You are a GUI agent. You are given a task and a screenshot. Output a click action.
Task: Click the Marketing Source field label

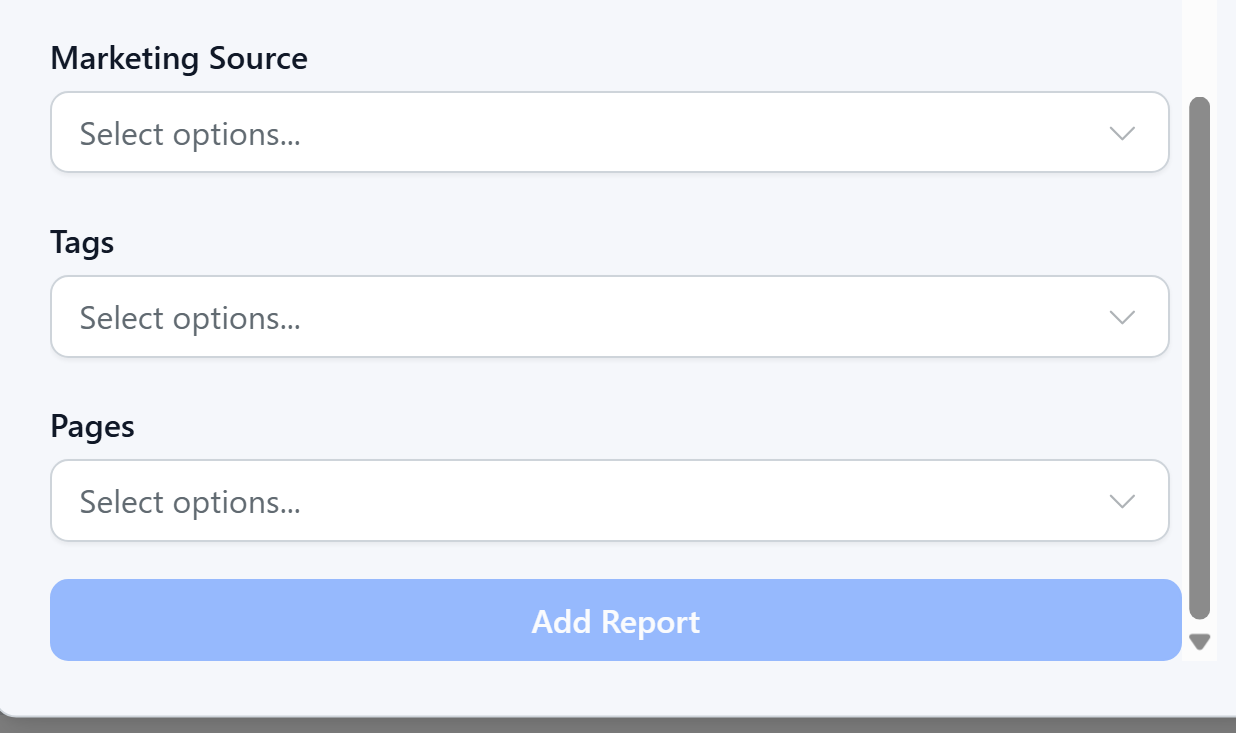179,59
